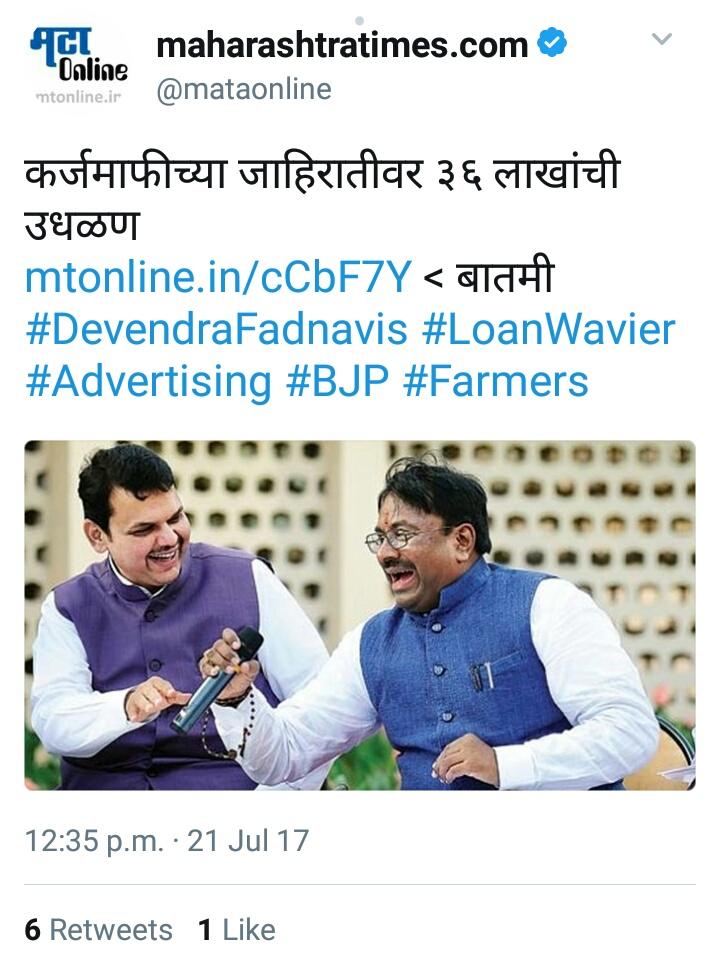View the attached photo of two men
This screenshot has height=953, width=720.
360,615
